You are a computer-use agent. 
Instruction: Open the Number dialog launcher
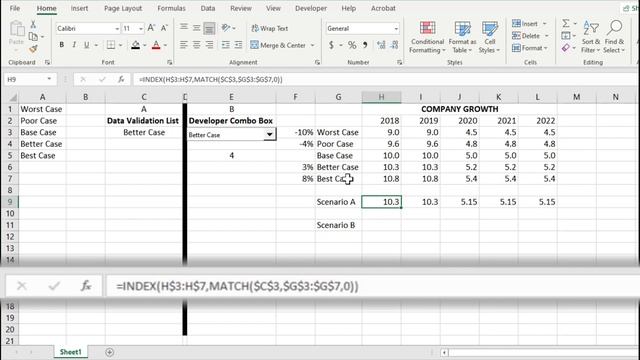pyautogui.click(x=400, y=62)
